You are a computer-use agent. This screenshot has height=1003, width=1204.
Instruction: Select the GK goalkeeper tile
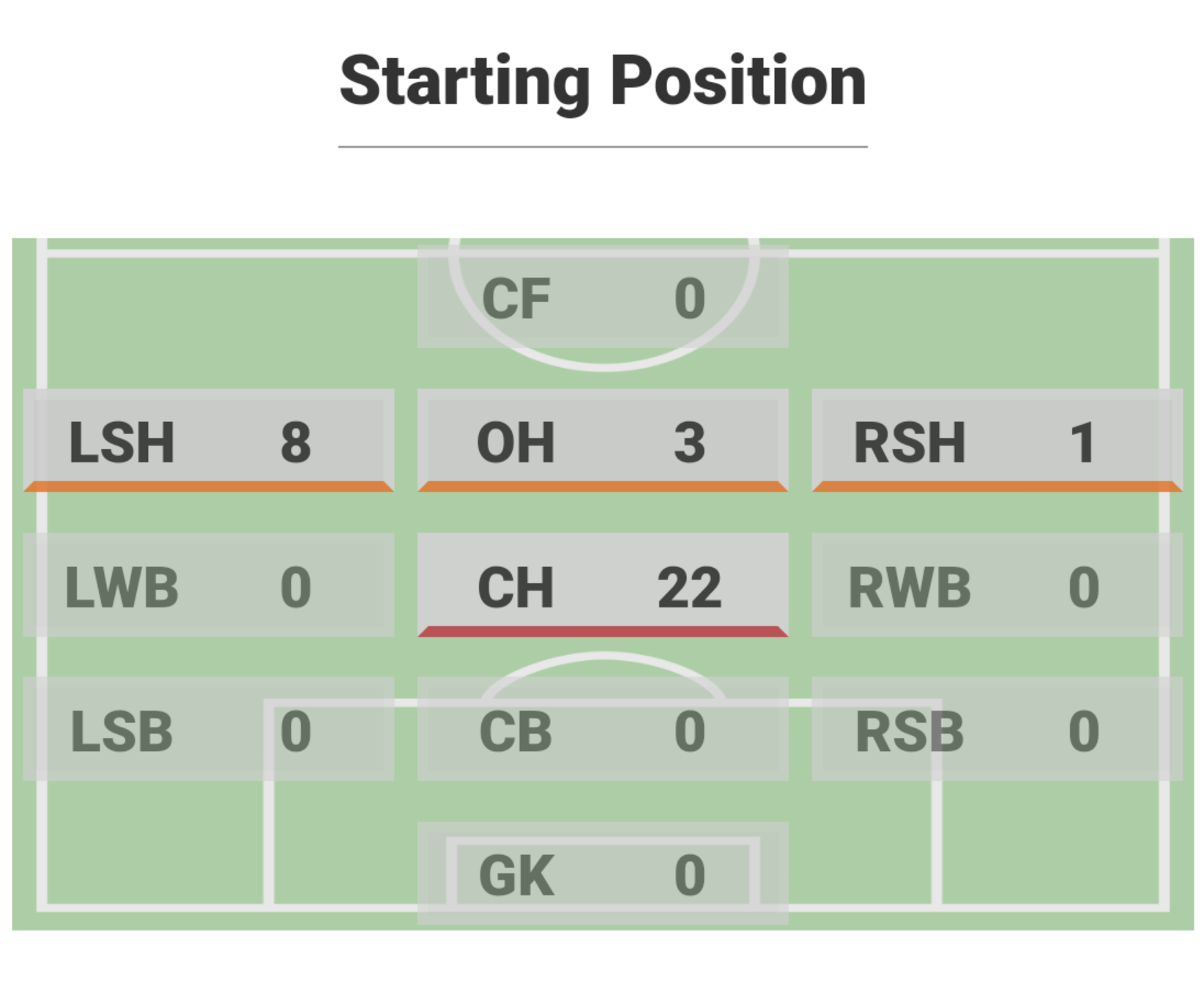[x=602, y=873]
